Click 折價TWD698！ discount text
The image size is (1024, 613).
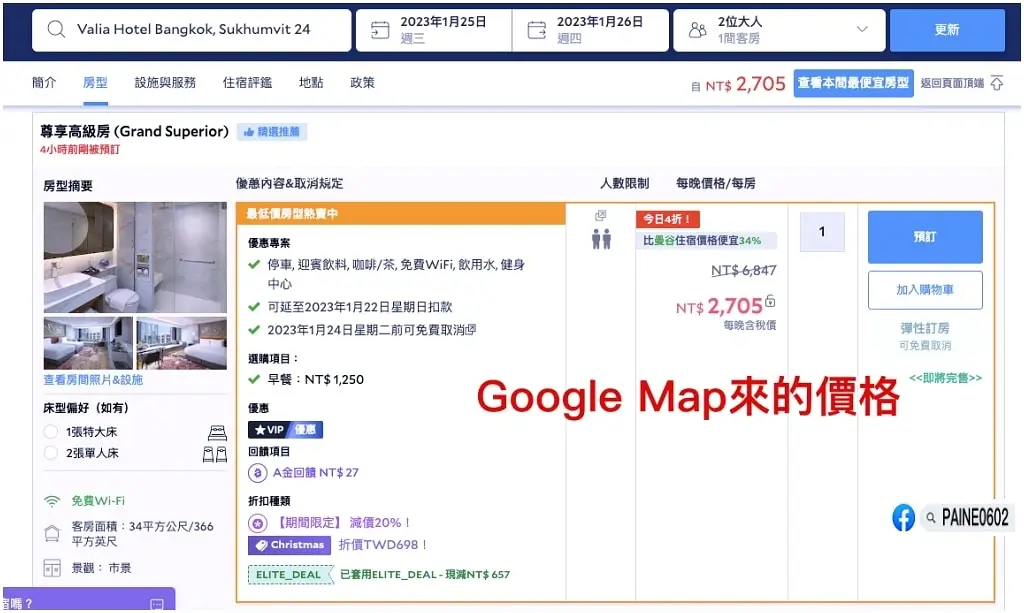[x=383, y=545]
